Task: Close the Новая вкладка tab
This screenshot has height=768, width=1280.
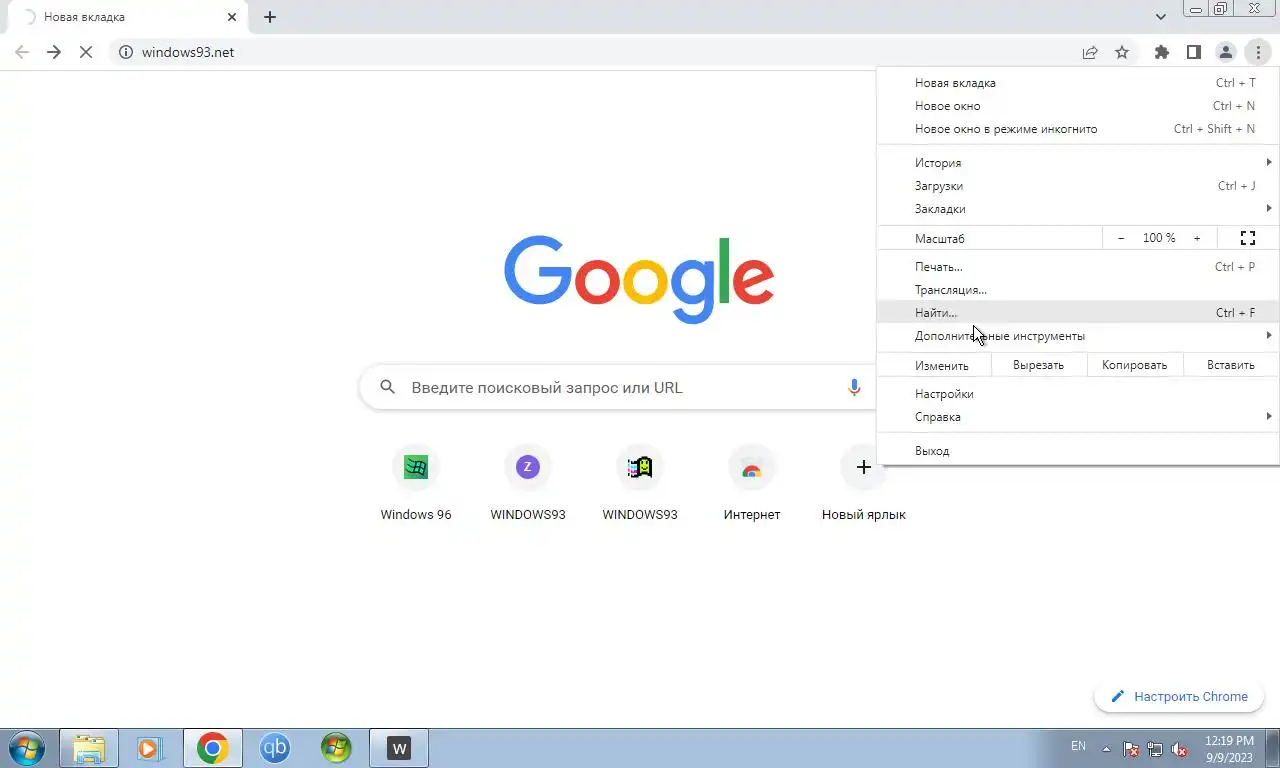Action: click(x=232, y=17)
